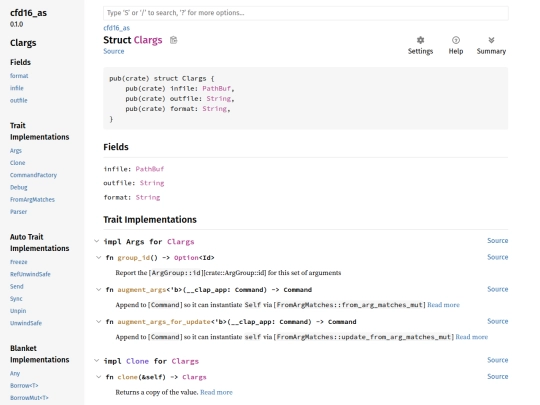Open the Help question mark icon
The height and width of the screenshot is (405, 540).
pyautogui.click(x=456, y=40)
